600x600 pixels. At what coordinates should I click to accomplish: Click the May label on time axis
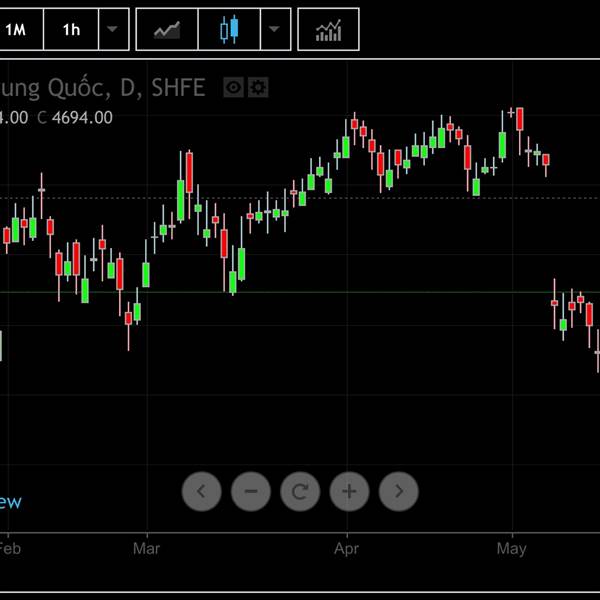(512, 549)
